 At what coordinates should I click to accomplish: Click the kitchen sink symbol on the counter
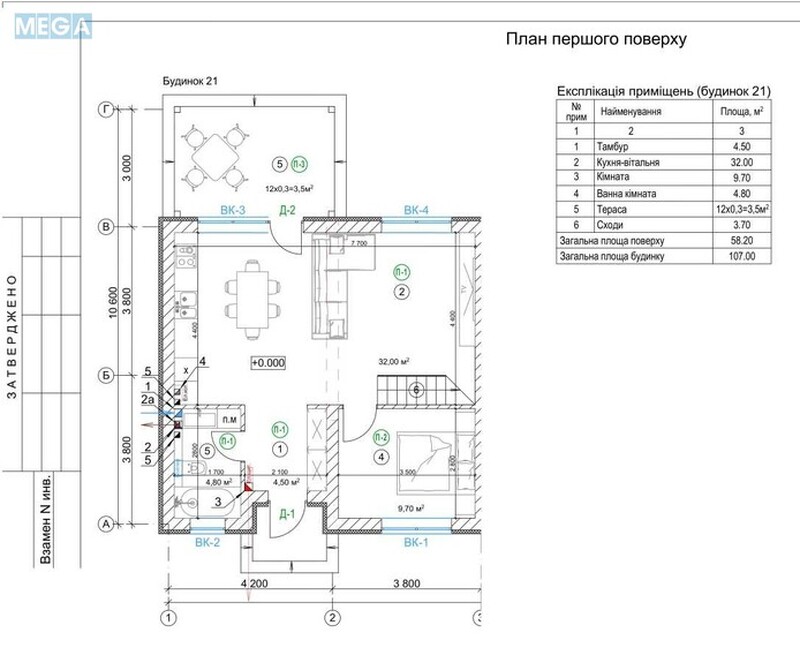tap(186, 305)
